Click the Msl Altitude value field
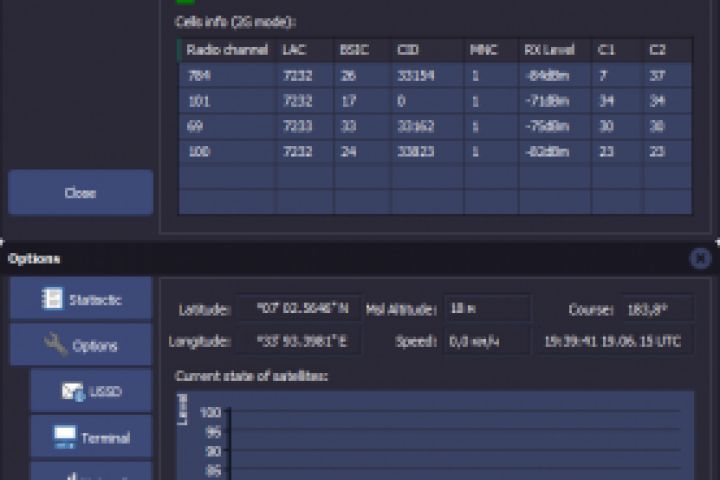Image resolution: width=720 pixels, height=480 pixels. [x=487, y=308]
